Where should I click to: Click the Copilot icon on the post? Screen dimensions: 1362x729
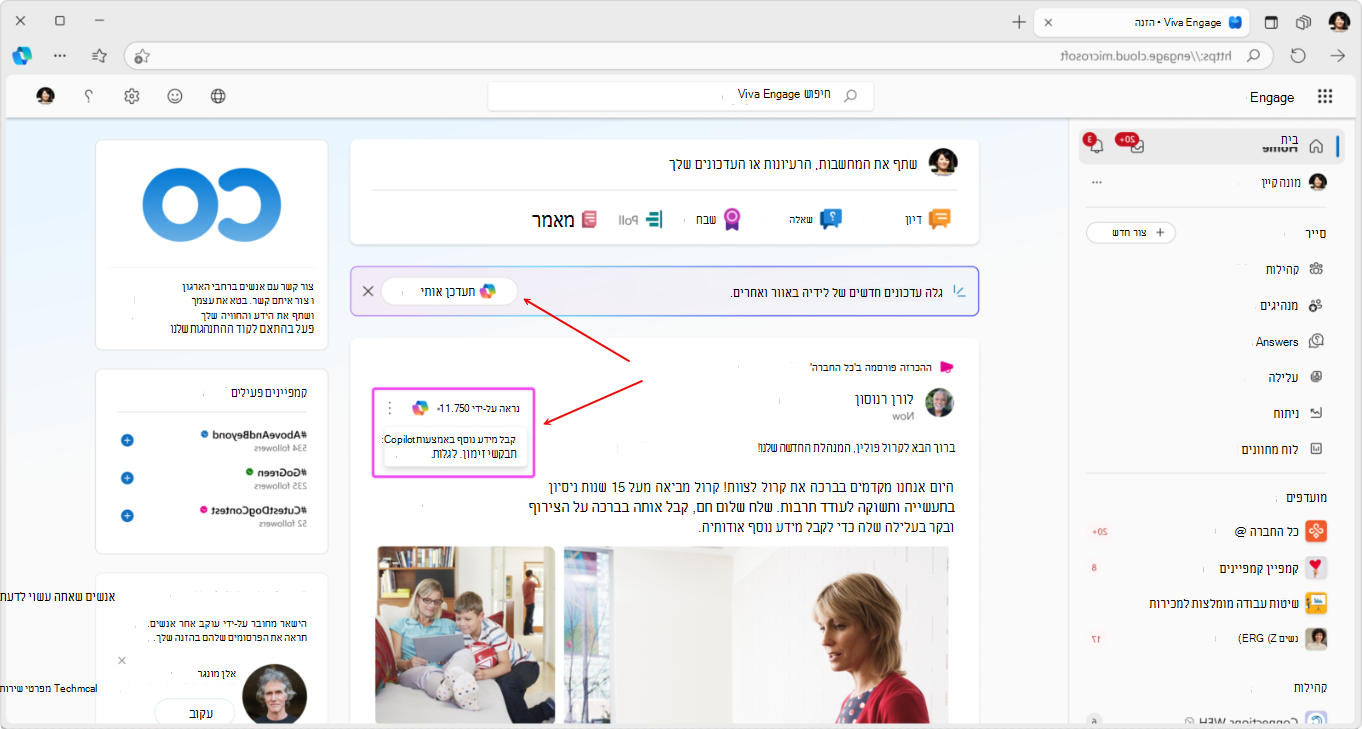coord(420,408)
